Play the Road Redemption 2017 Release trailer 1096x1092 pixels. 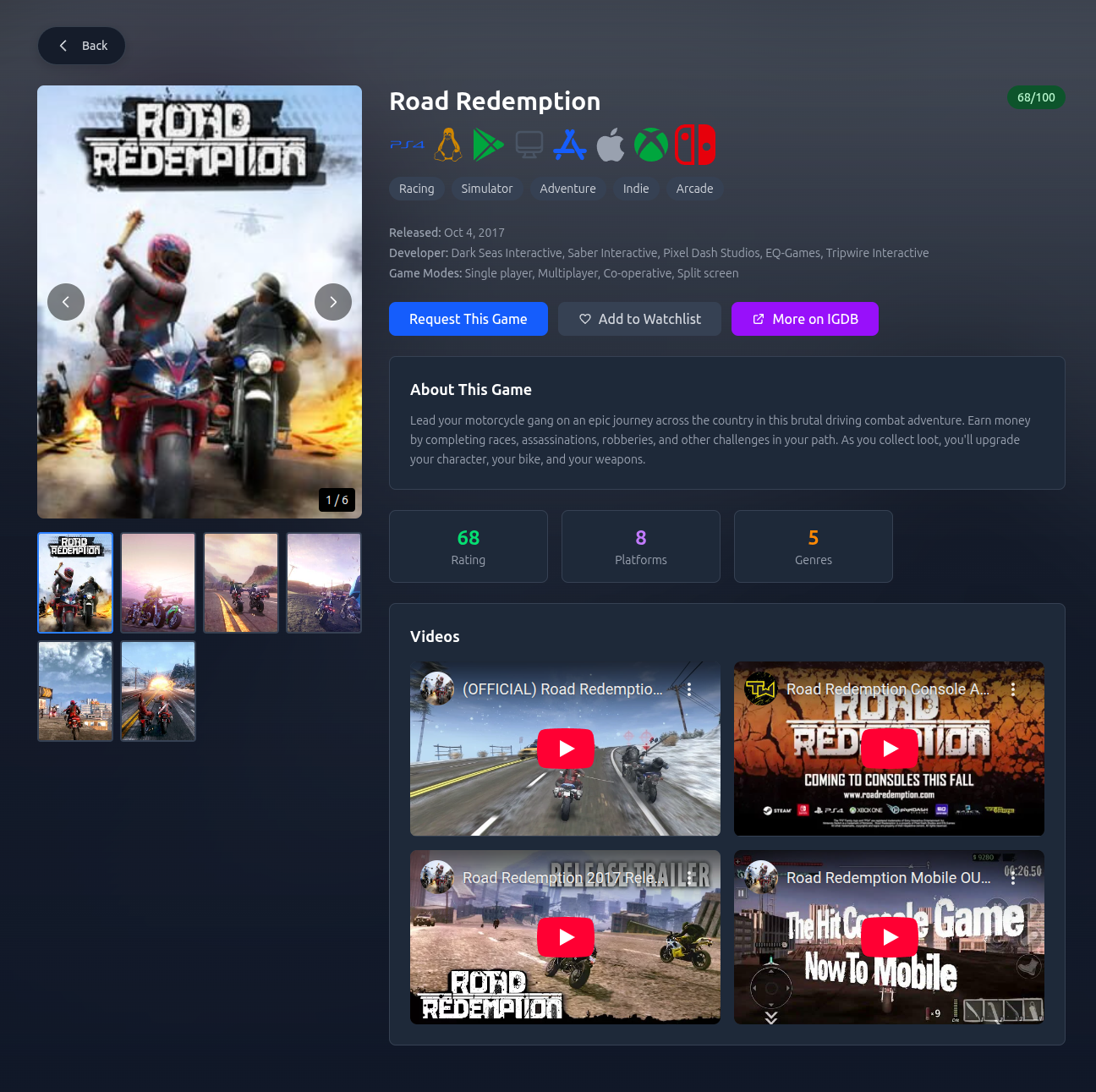[x=566, y=937]
